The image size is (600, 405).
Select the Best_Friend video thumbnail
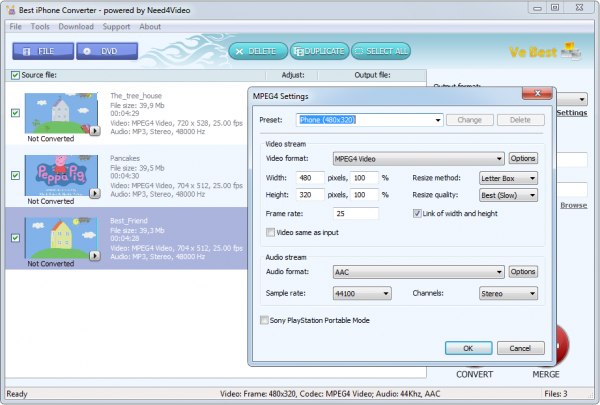(61, 238)
